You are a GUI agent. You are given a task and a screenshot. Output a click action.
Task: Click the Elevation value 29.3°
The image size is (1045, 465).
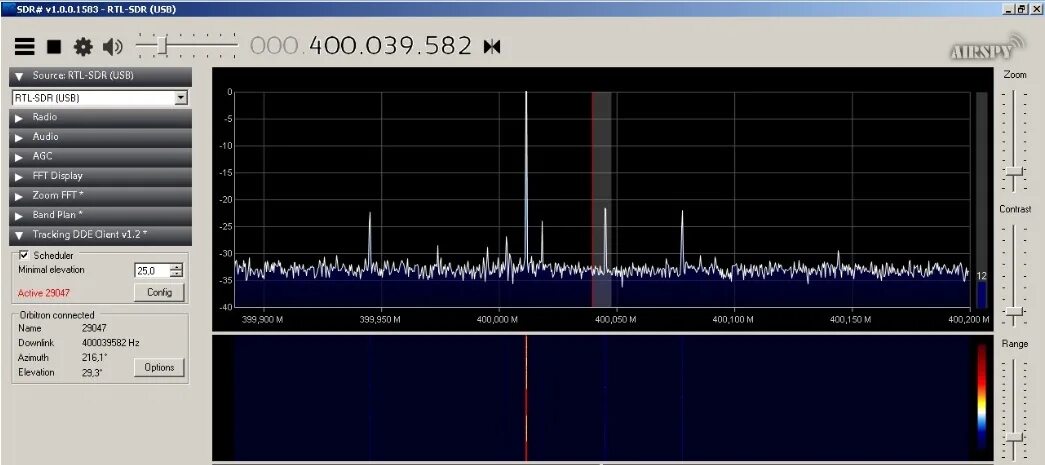coord(93,372)
